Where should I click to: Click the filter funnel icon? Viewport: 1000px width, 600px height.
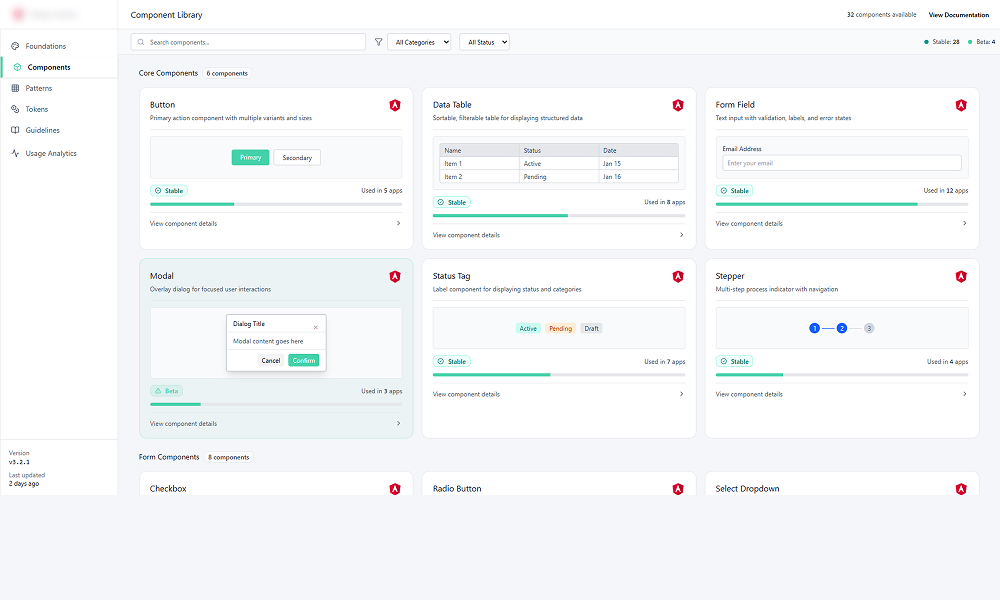coord(378,42)
